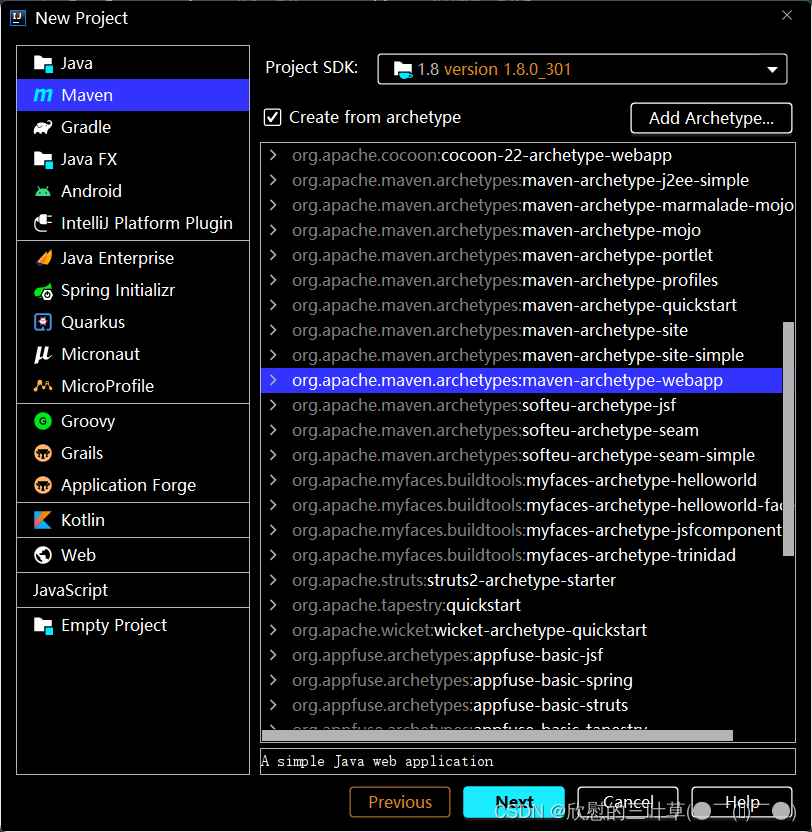Select Spring Initializr project type label
The width and height of the screenshot is (812, 832).
coord(118,291)
